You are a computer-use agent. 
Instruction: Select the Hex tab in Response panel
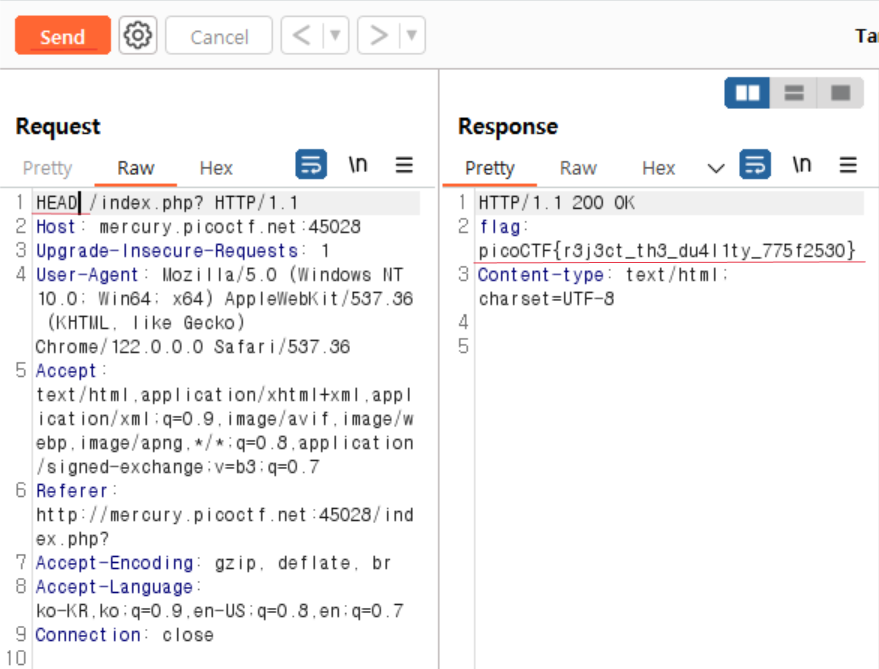(659, 168)
